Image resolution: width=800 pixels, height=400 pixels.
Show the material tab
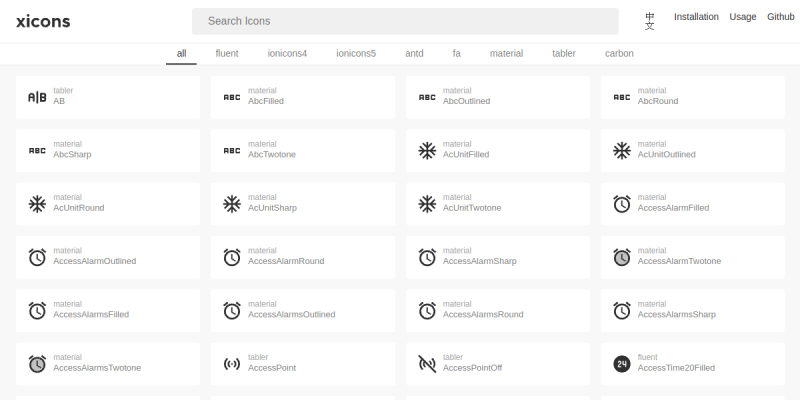[506, 53]
